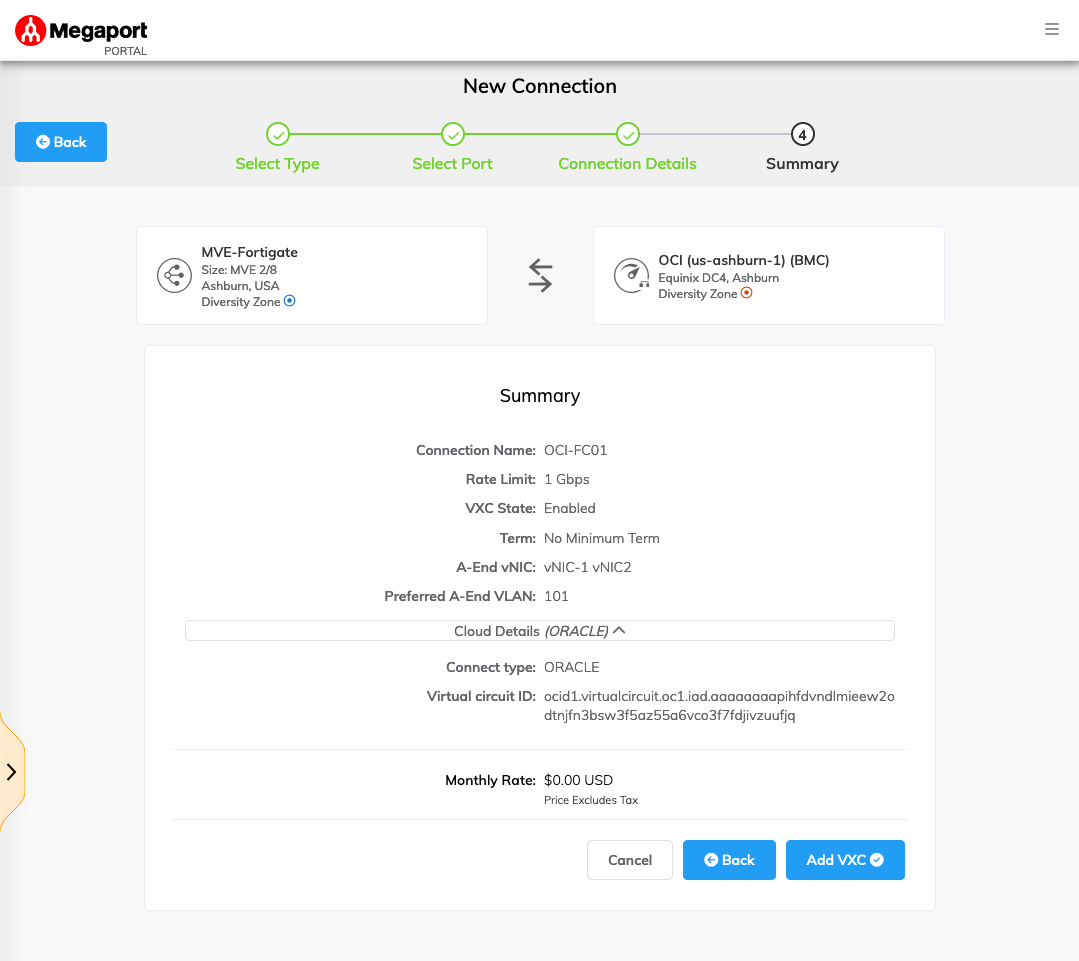1079x961 pixels.
Task: Click the OCI port gauge icon
Action: (x=631, y=275)
